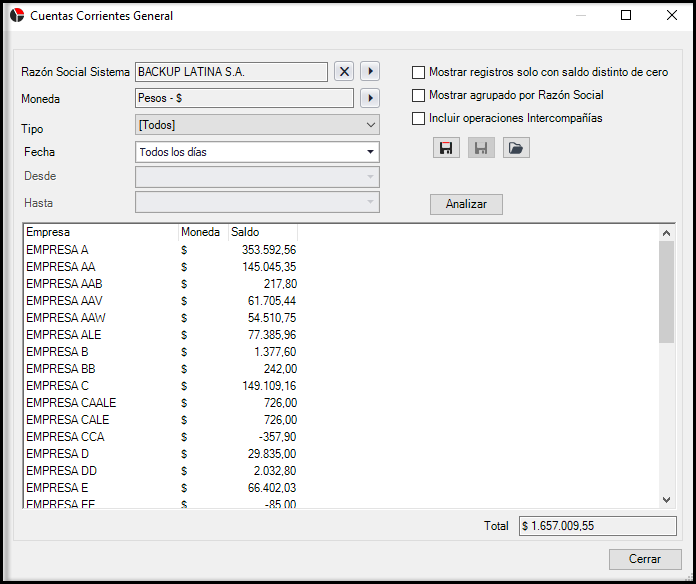Select the EMPRESA AA row
The height and width of the screenshot is (584, 696).
pyautogui.click(x=161, y=267)
